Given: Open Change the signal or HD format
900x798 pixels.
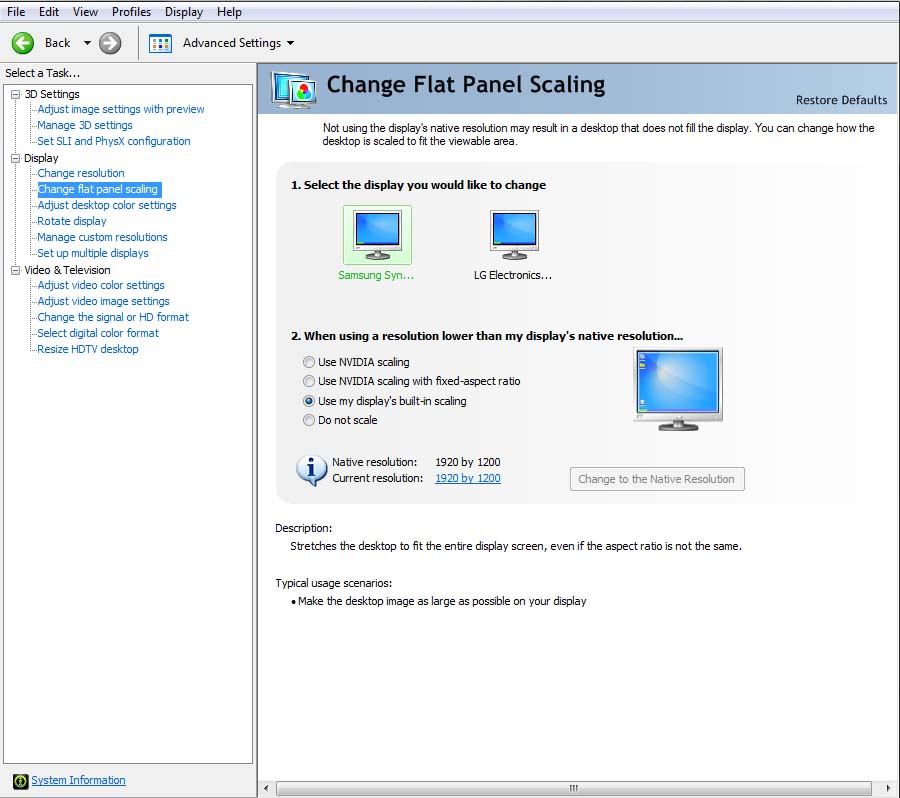Looking at the screenshot, I should [113, 317].
